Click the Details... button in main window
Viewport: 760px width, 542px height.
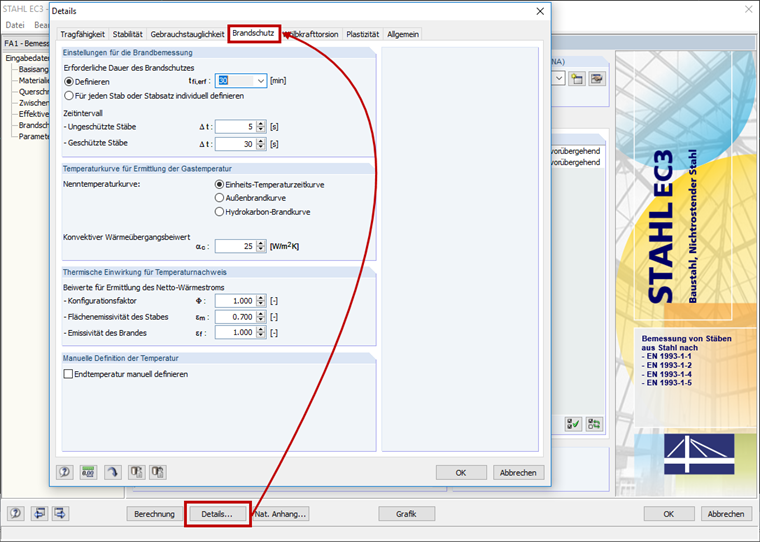click(217, 514)
